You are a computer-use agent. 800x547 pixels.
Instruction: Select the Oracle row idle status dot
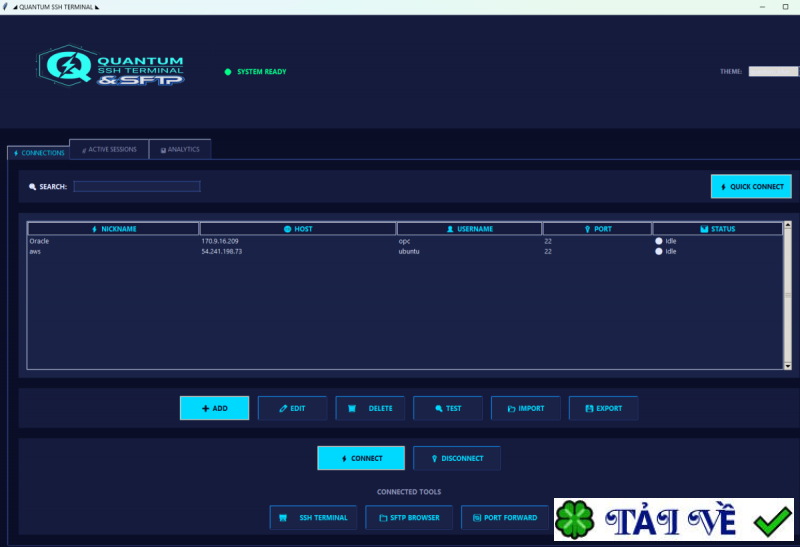[x=659, y=241]
